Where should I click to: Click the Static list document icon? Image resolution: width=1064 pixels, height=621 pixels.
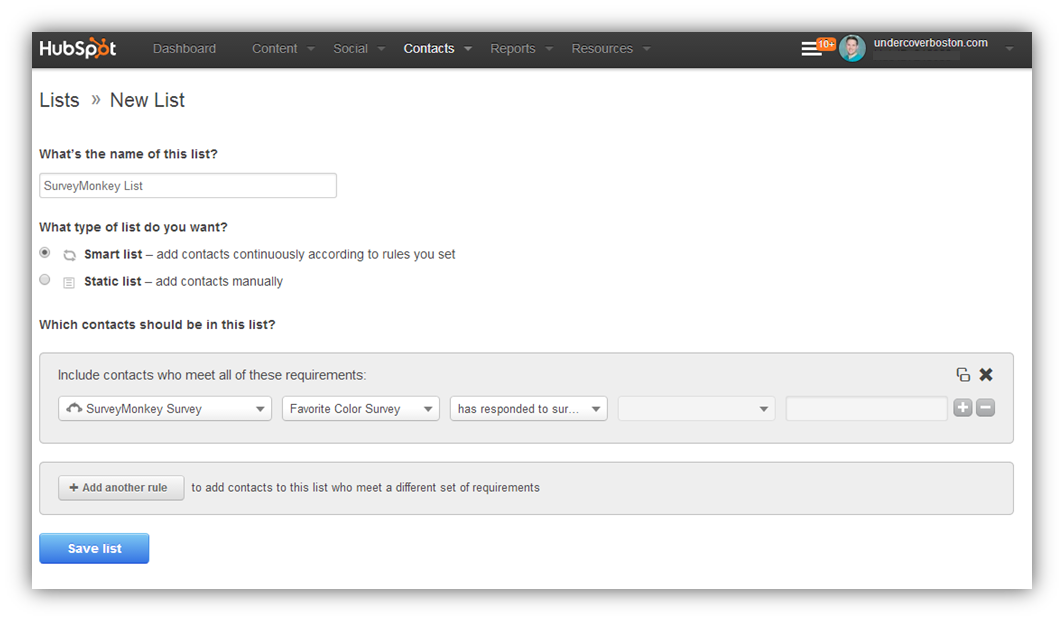[x=69, y=282]
